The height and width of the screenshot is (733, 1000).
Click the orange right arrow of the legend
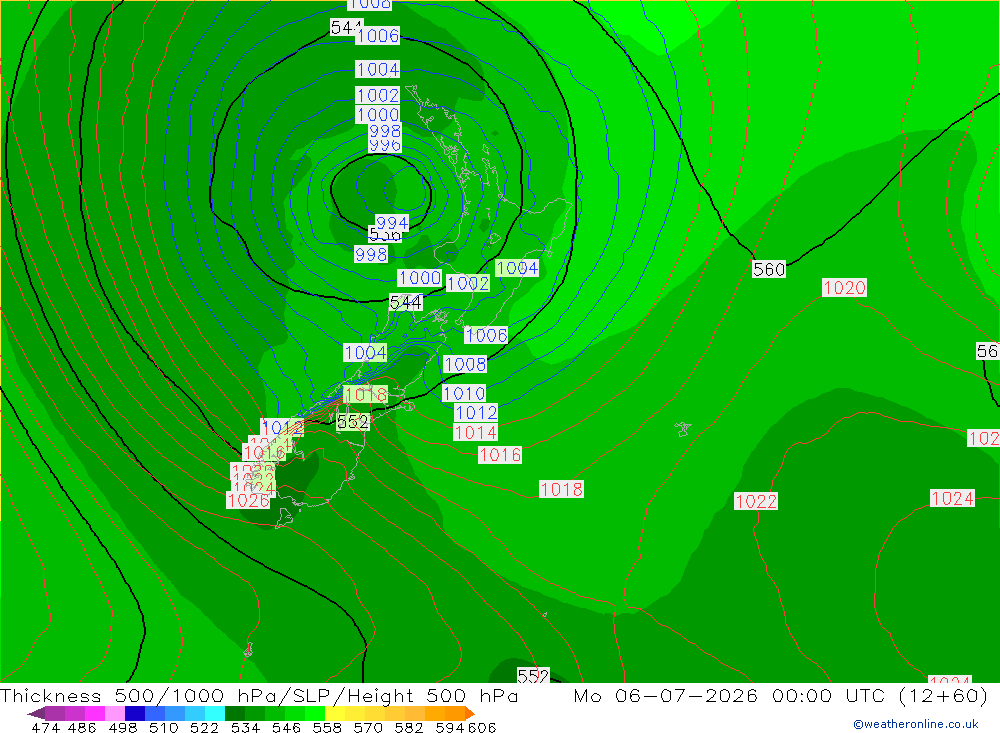click(470, 713)
